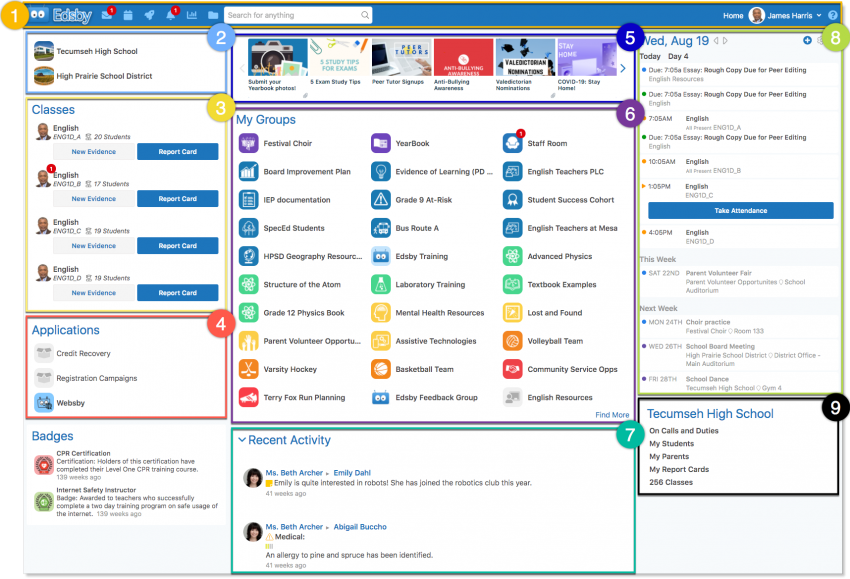The width and height of the screenshot is (850, 579).
Task: Click the Search for anything field
Action: pyautogui.click(x=295, y=14)
